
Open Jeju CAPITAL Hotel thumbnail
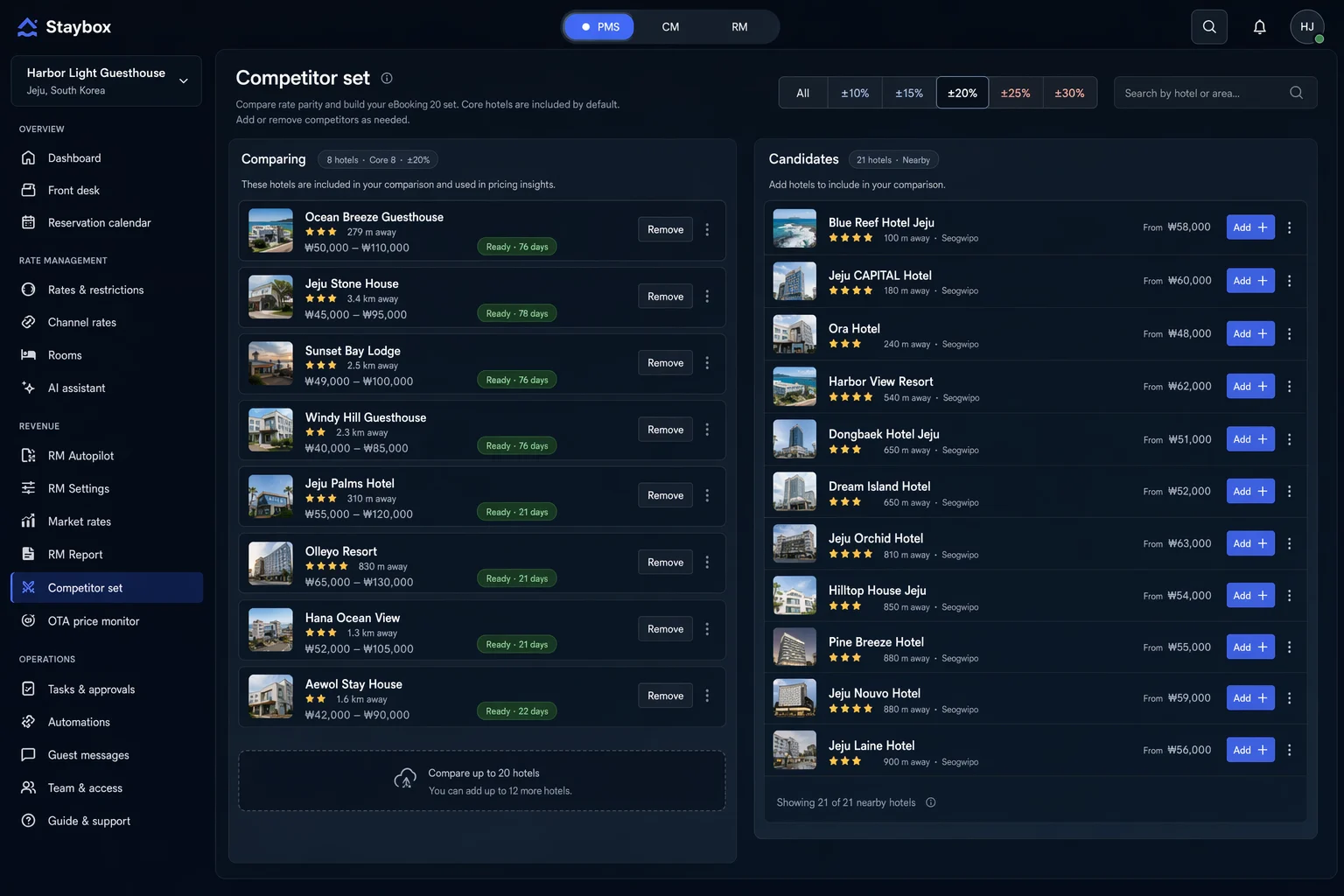tap(794, 282)
